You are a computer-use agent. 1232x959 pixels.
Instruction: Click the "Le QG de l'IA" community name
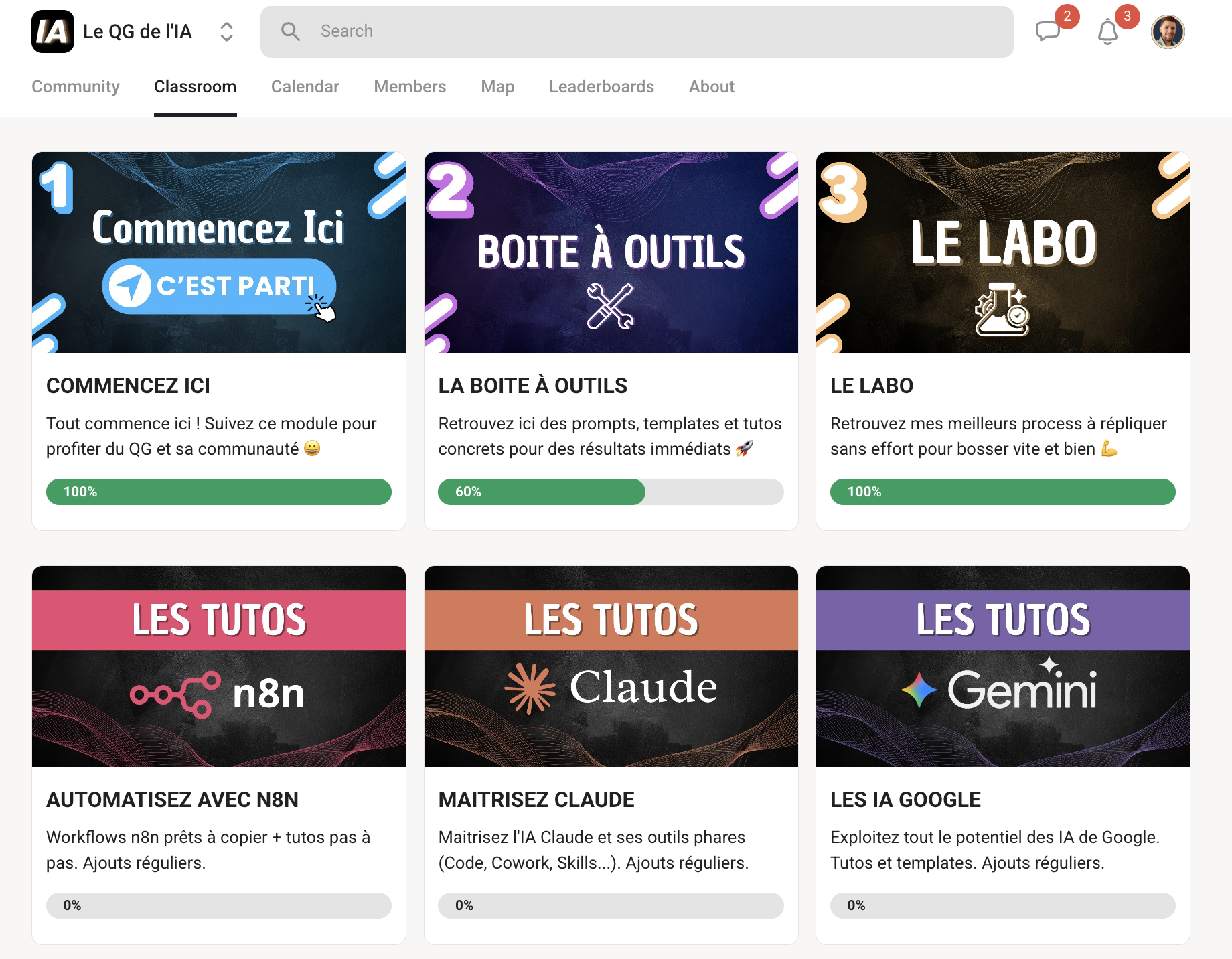(x=137, y=31)
